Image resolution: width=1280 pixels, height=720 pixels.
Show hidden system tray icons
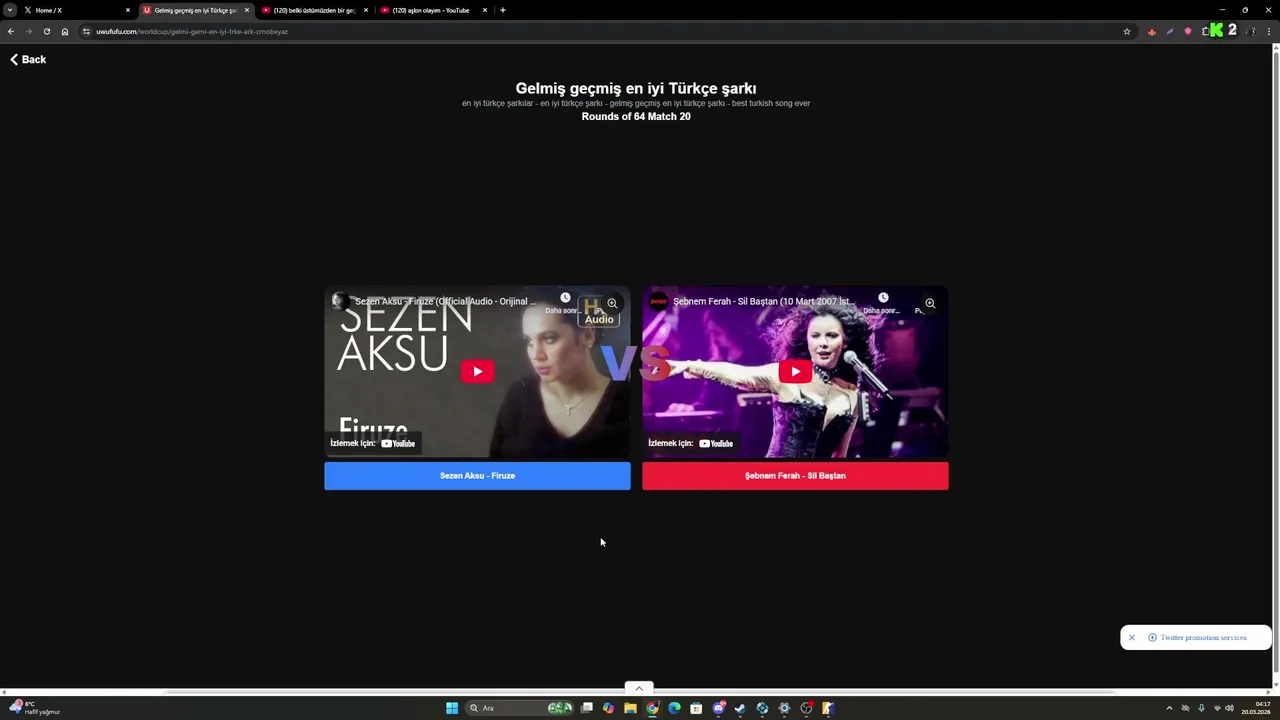point(1169,708)
